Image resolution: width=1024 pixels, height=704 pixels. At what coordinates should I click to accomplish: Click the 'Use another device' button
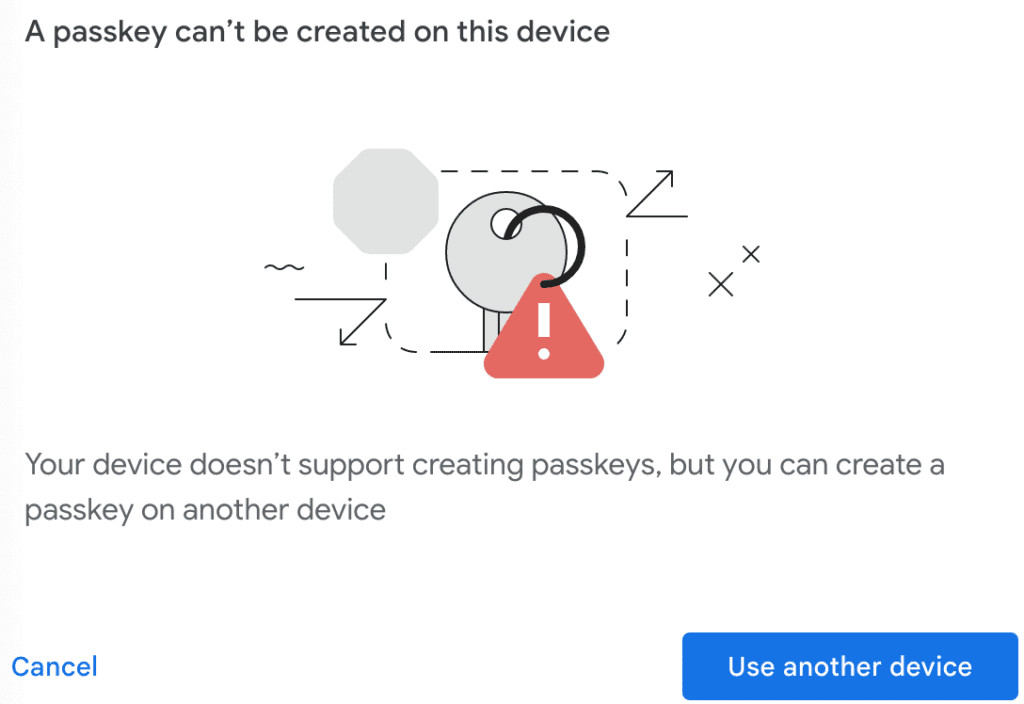(x=849, y=666)
